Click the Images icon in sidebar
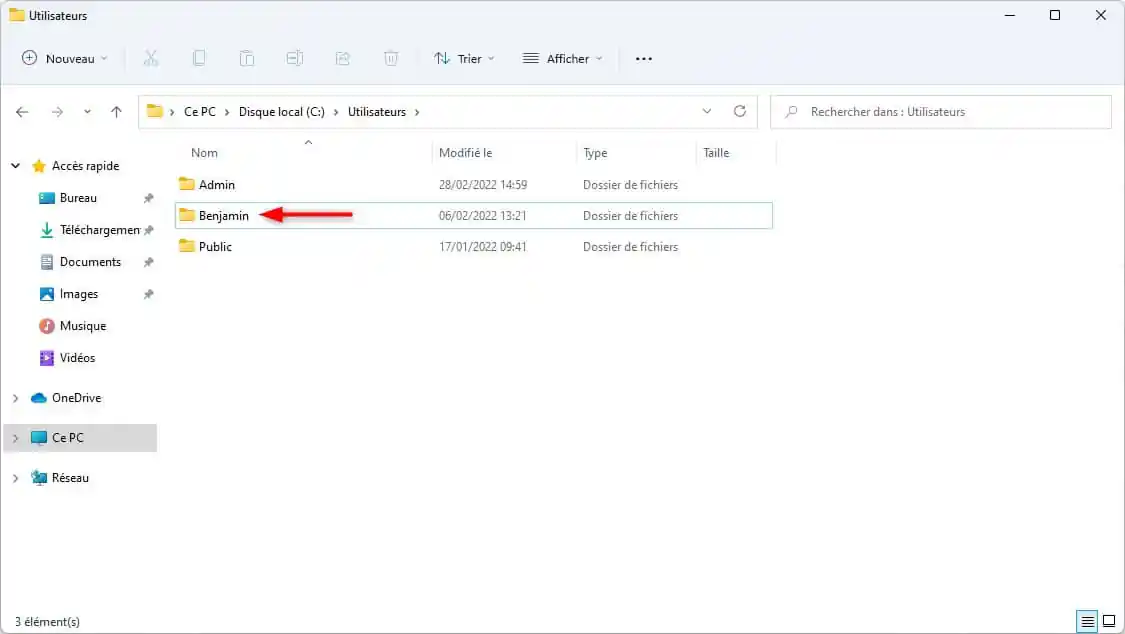This screenshot has height=634, width=1125. (x=47, y=294)
